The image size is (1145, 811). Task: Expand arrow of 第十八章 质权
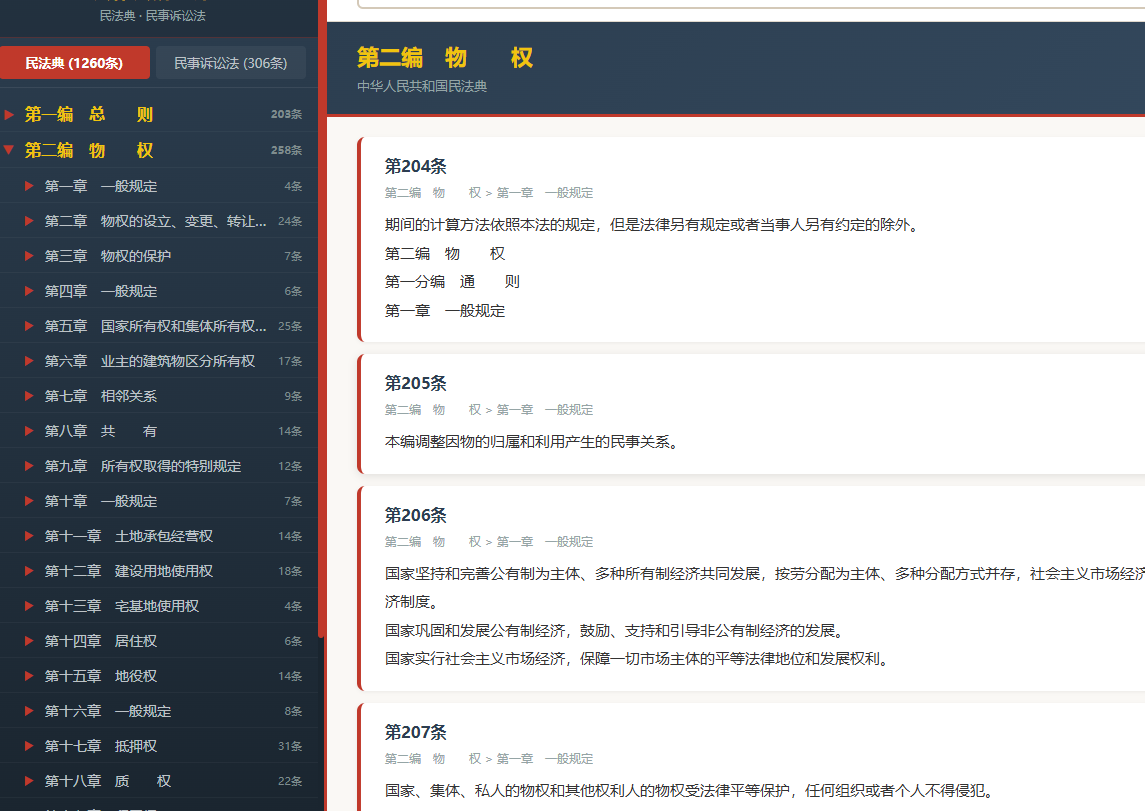point(29,782)
